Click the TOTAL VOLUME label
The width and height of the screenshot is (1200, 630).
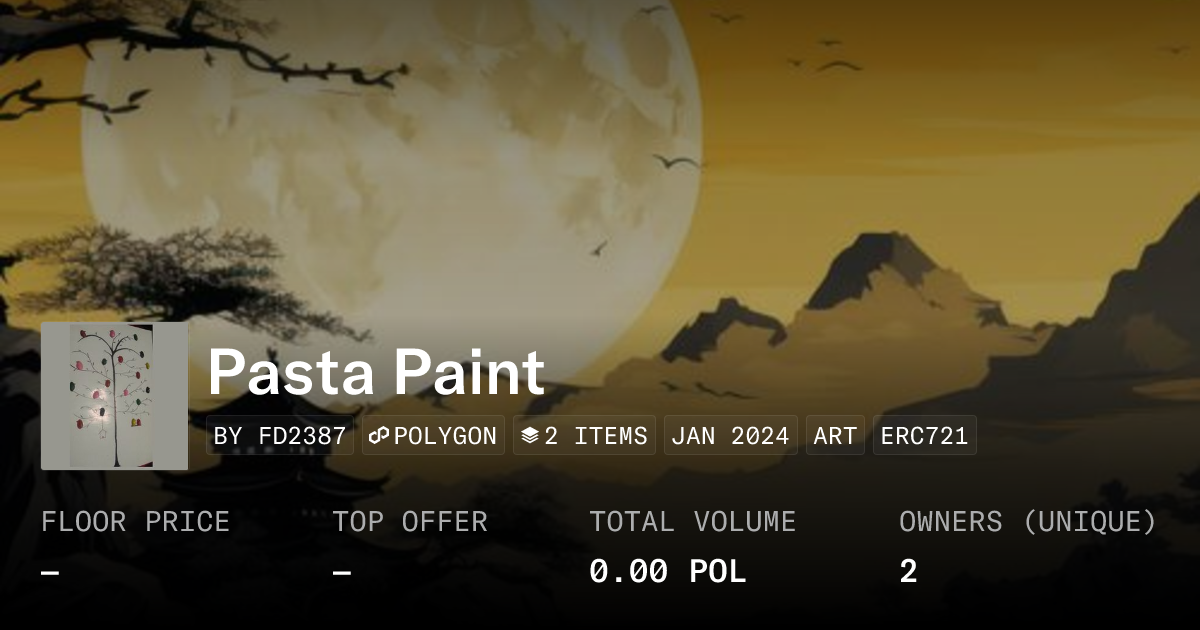point(692,522)
